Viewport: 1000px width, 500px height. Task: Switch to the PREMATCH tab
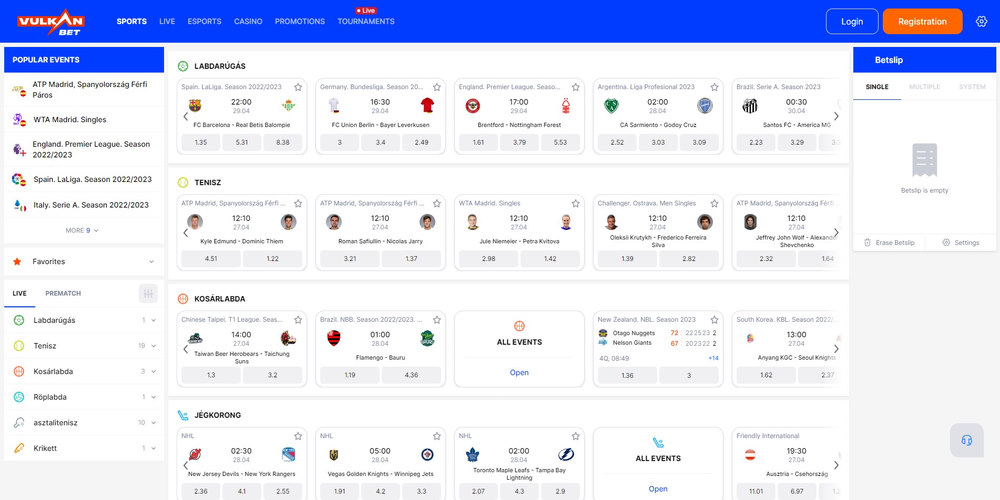tap(63, 293)
